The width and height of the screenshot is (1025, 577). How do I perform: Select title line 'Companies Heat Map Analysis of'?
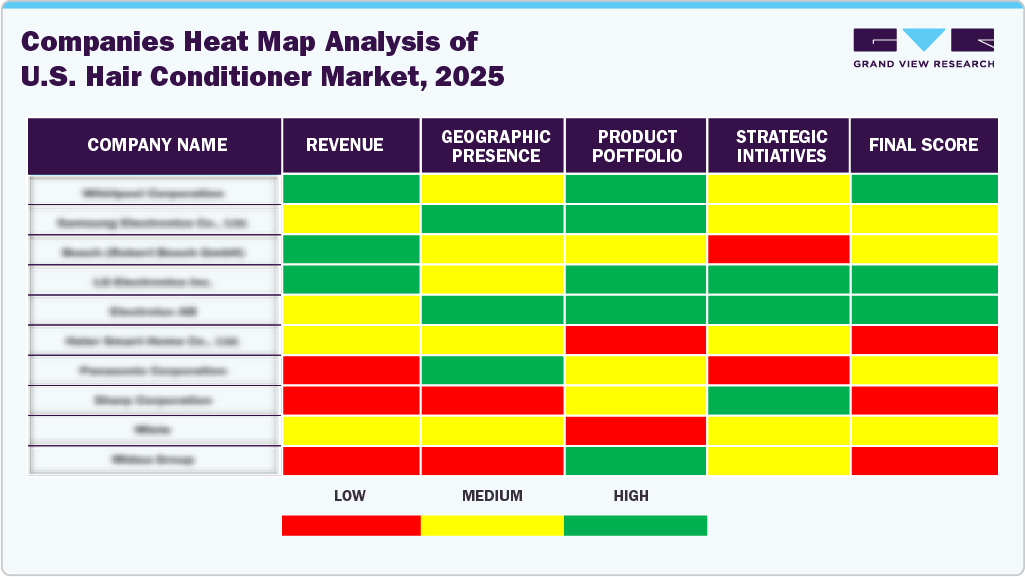pos(250,42)
